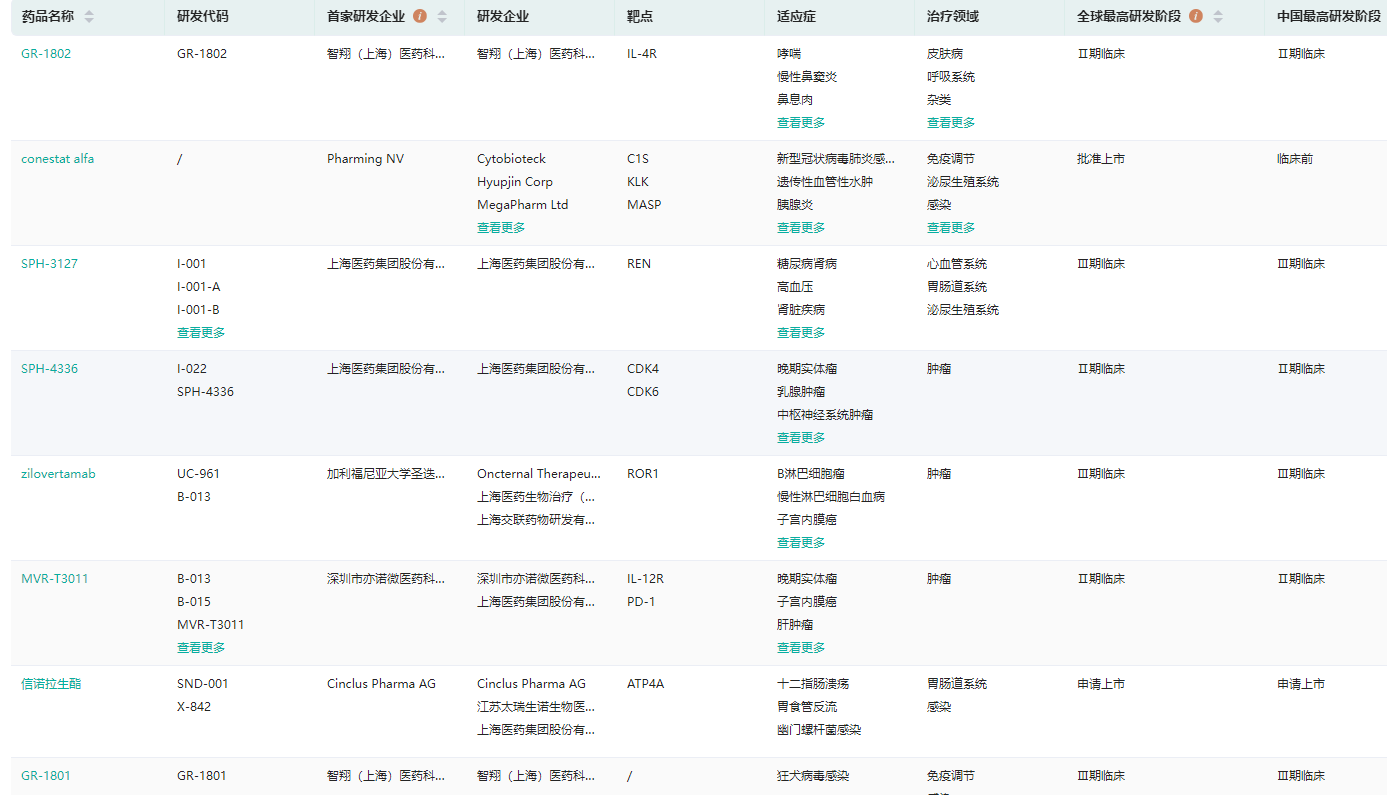Screen dimensions: 1387x795
Task: Click 批准上市 status for conestat alfa
Action: tap(1101, 159)
